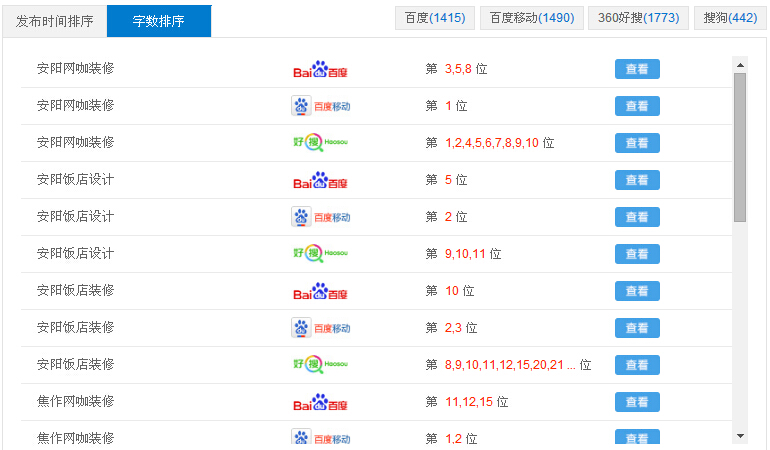This screenshot has height=450, width=770.
Task: Click Baidu logo in 安阳饭店装修 row
Action: (x=320, y=291)
